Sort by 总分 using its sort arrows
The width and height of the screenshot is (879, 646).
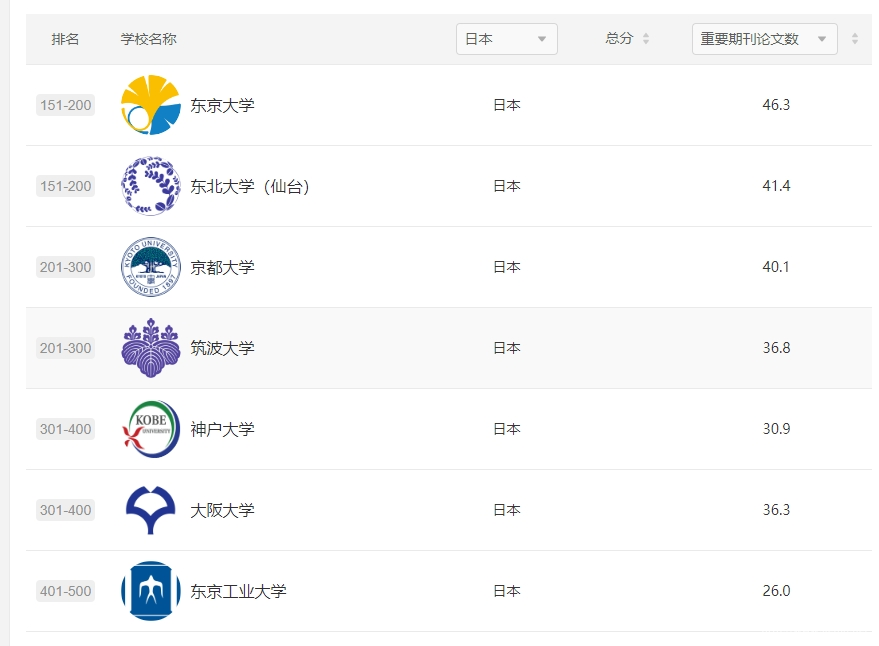[x=646, y=39]
